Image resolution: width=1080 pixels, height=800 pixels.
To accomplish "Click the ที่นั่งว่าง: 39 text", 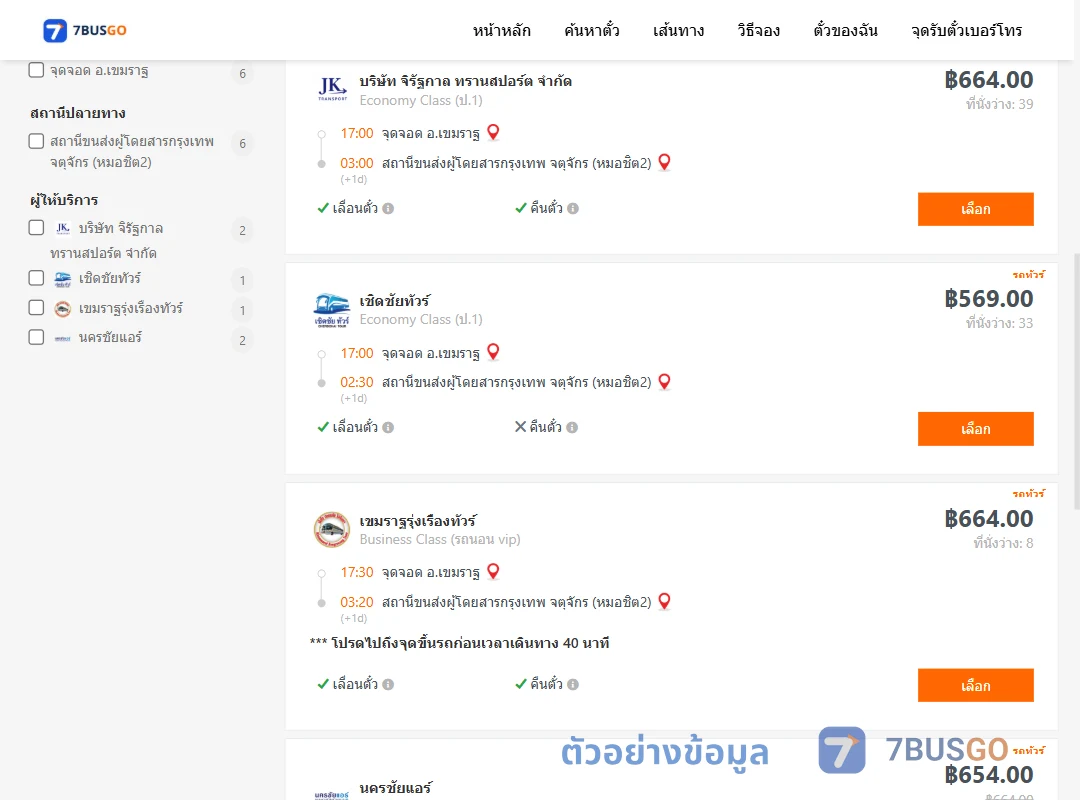I will click(x=999, y=104).
